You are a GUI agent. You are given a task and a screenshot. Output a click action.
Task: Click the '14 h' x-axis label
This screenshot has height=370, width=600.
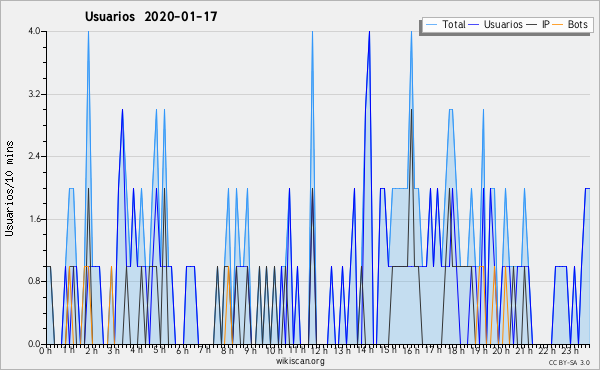click(x=365, y=350)
